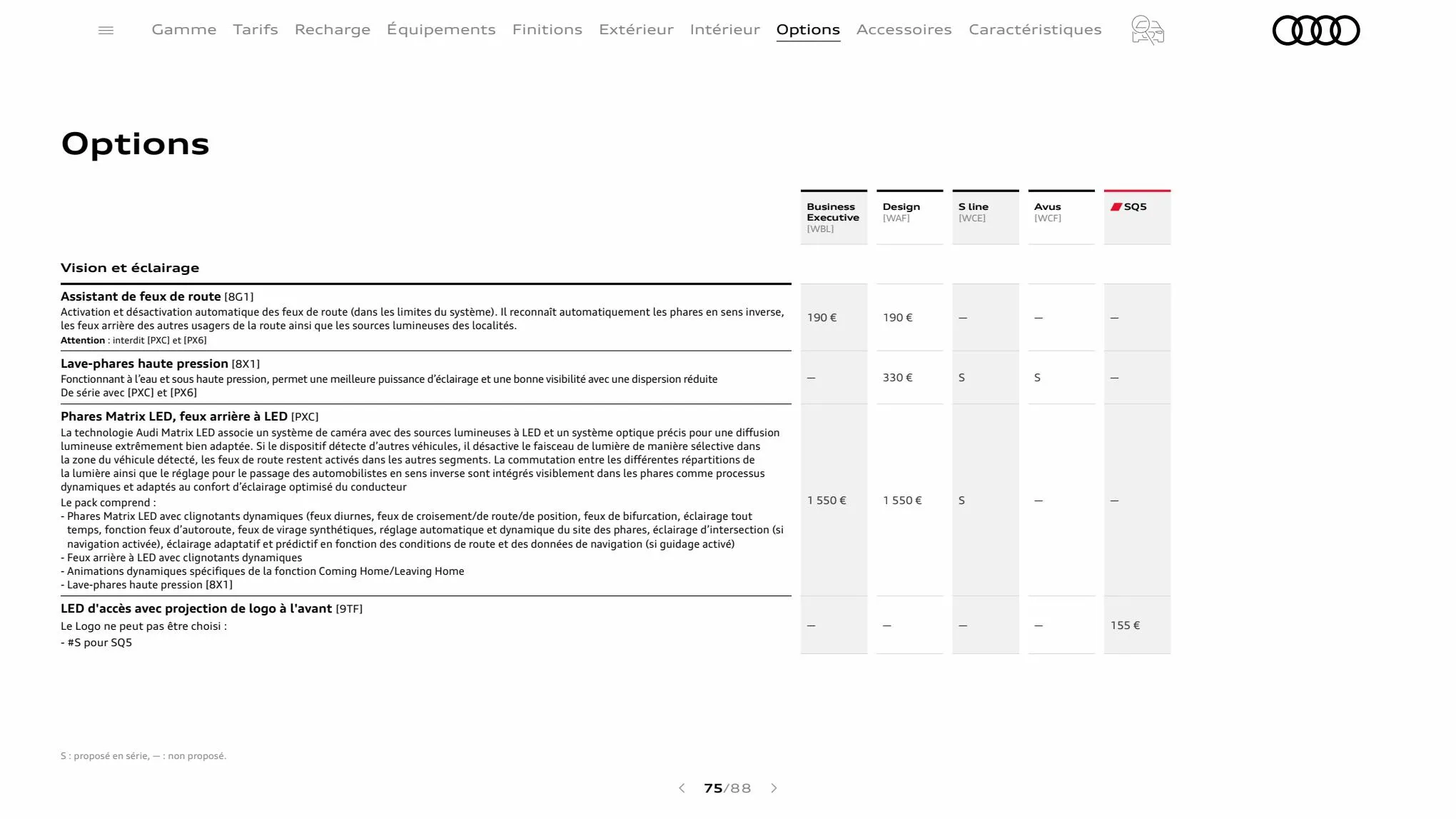
Task: Open the Gamme tab
Action: point(184,29)
